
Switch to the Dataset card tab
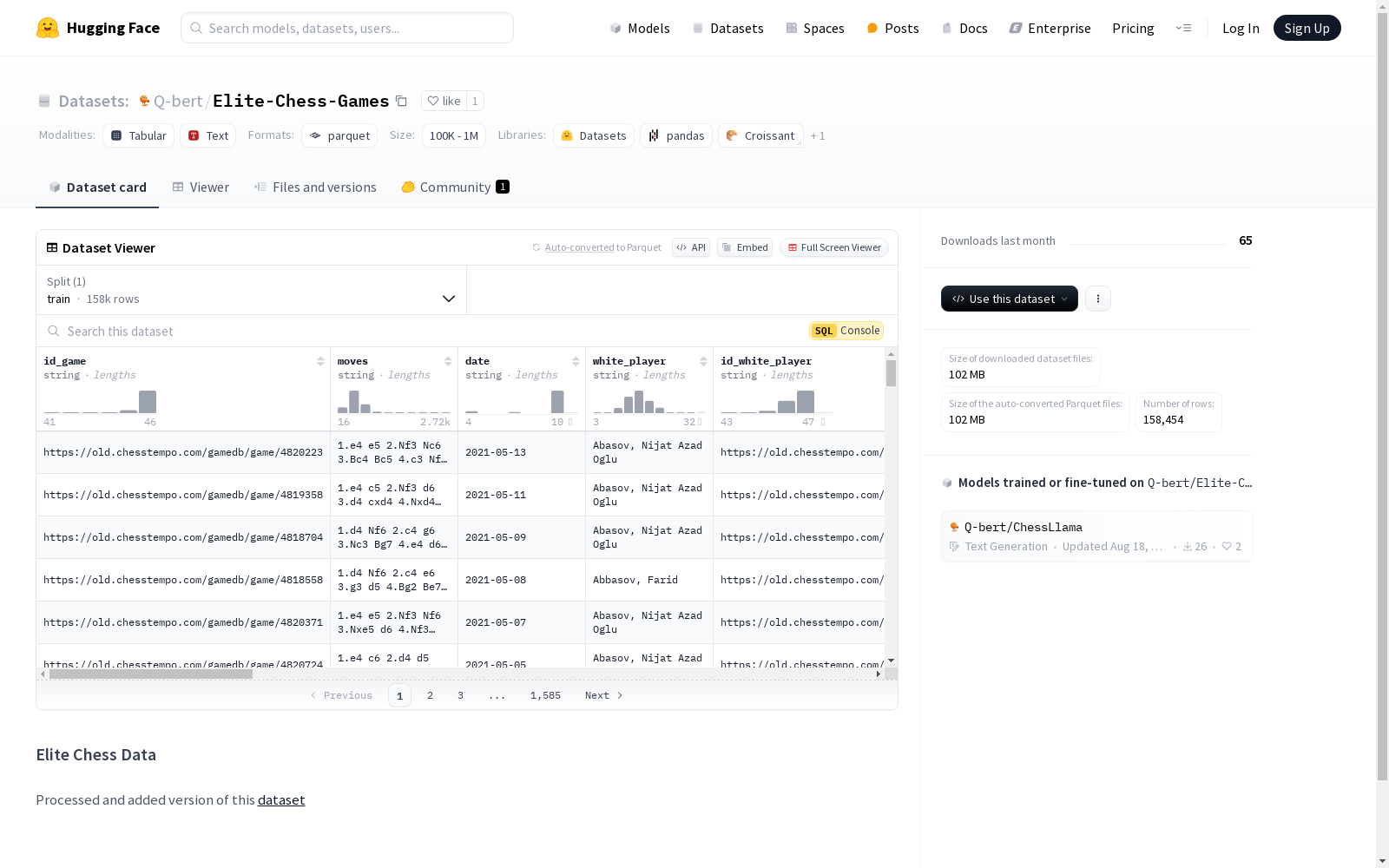[97, 187]
